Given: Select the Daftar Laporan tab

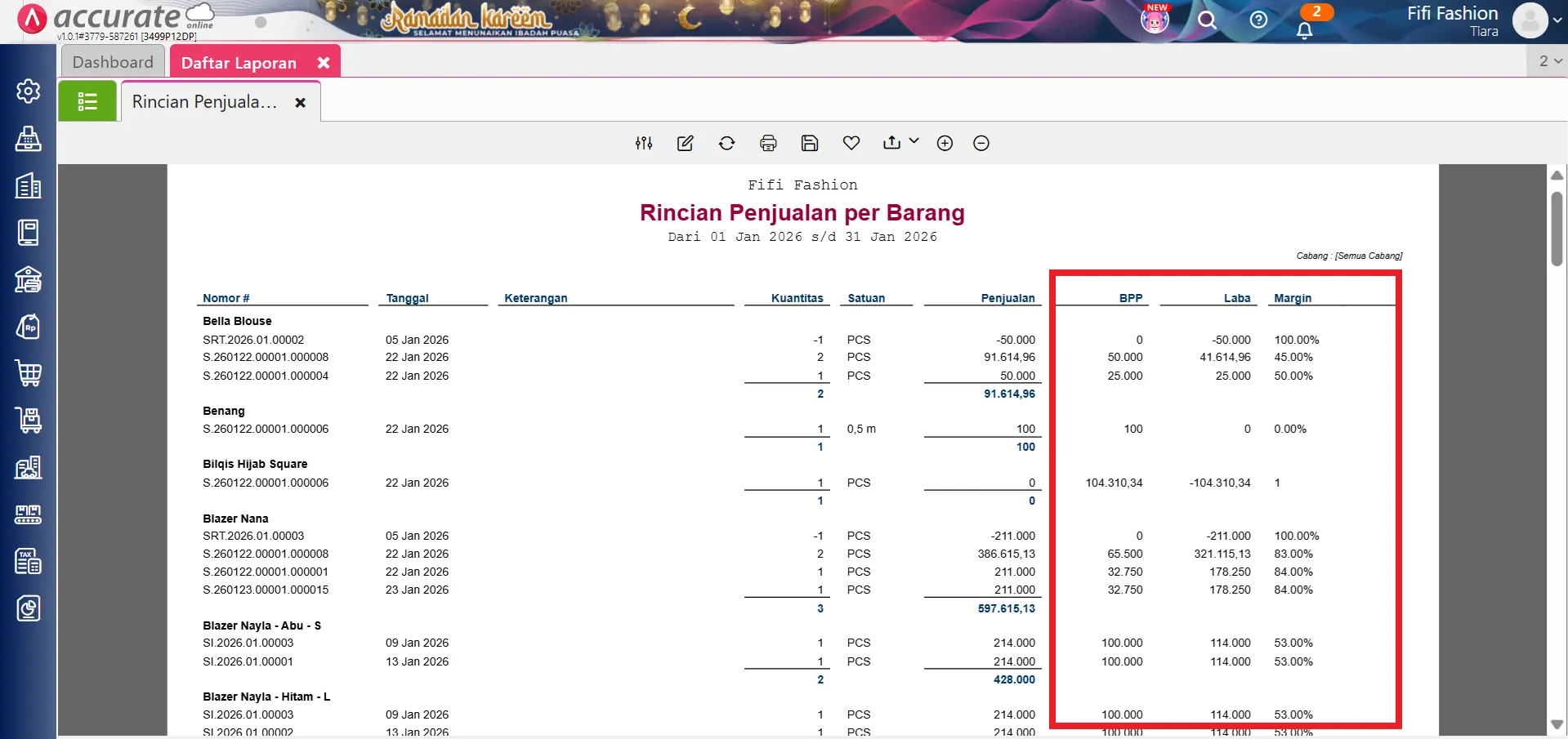Looking at the screenshot, I should (239, 63).
